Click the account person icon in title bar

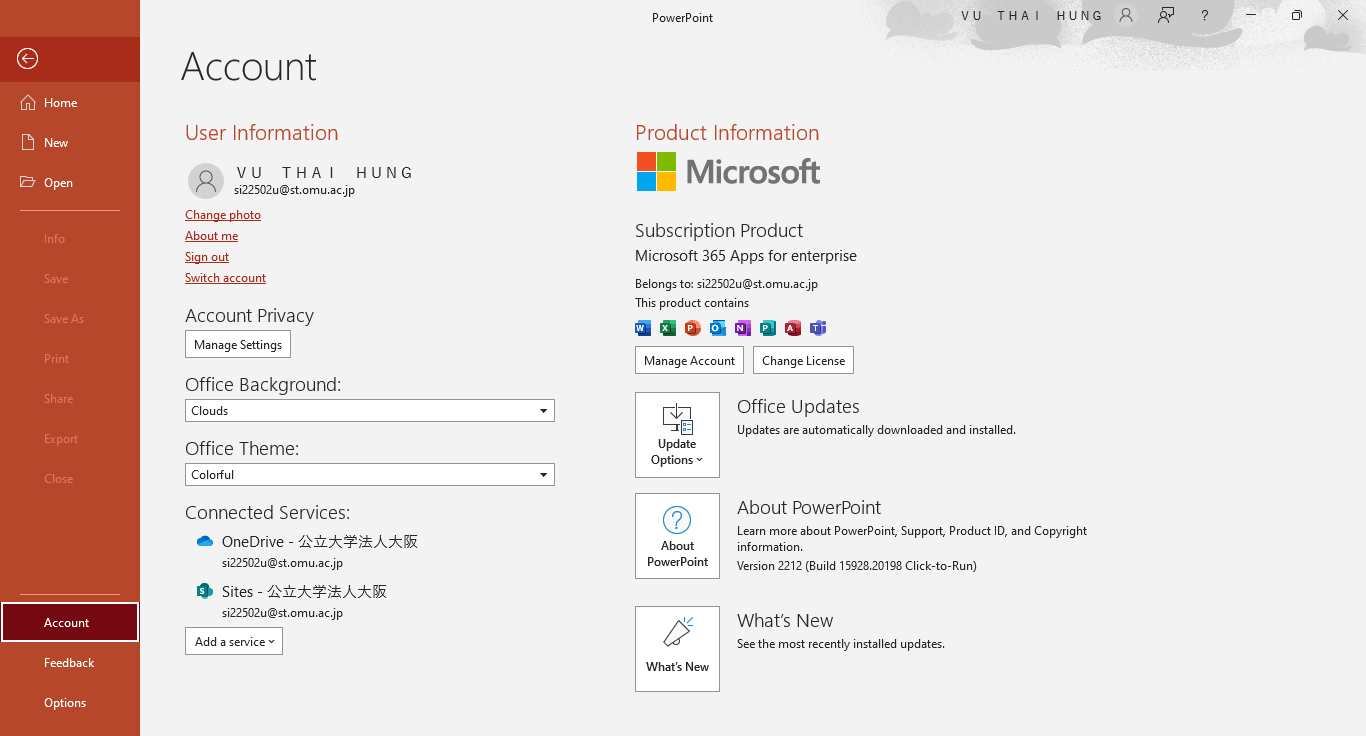click(1127, 15)
